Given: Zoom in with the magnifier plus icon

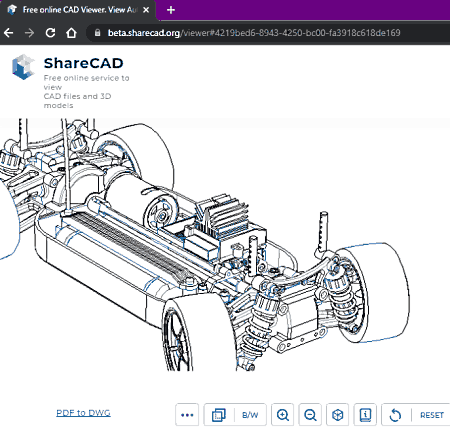Looking at the screenshot, I should (282, 415).
